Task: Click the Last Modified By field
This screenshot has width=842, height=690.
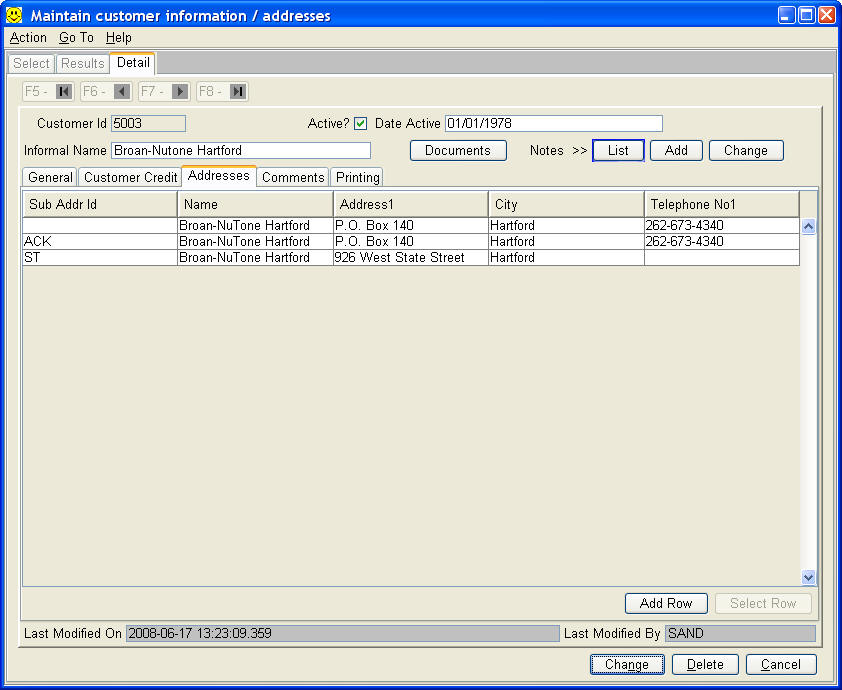Action: tap(741, 634)
